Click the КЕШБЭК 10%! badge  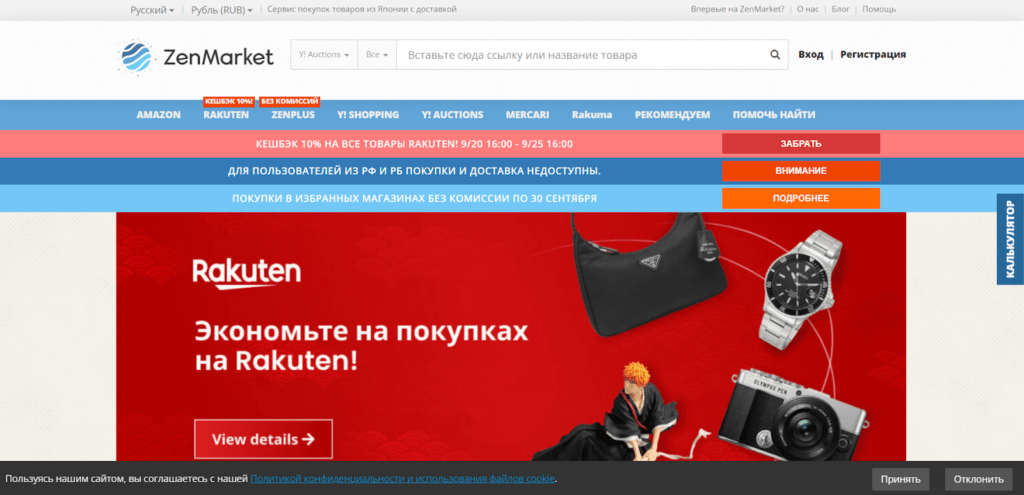tap(229, 101)
